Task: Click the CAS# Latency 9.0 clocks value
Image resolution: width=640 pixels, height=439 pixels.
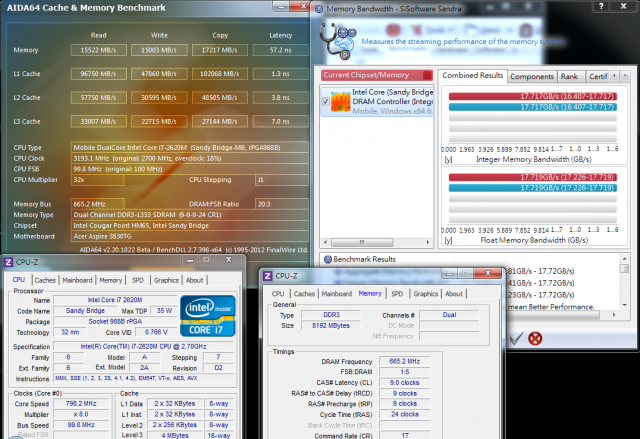Action: 404,383
